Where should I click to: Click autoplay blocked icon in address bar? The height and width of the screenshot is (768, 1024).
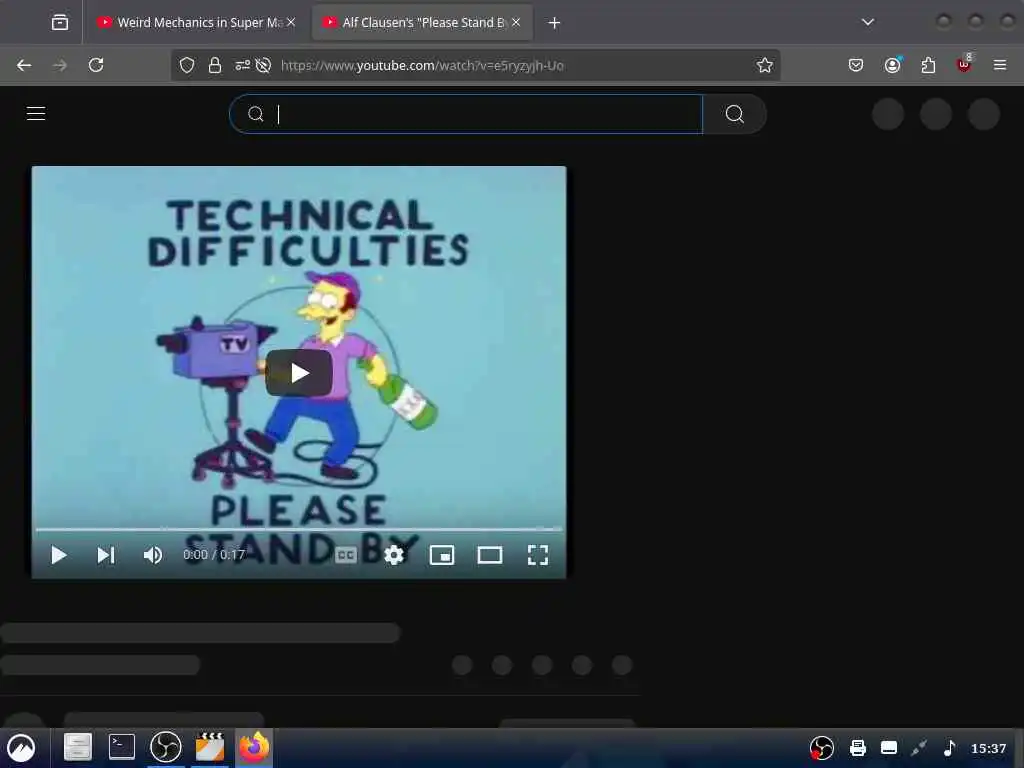tap(263, 65)
